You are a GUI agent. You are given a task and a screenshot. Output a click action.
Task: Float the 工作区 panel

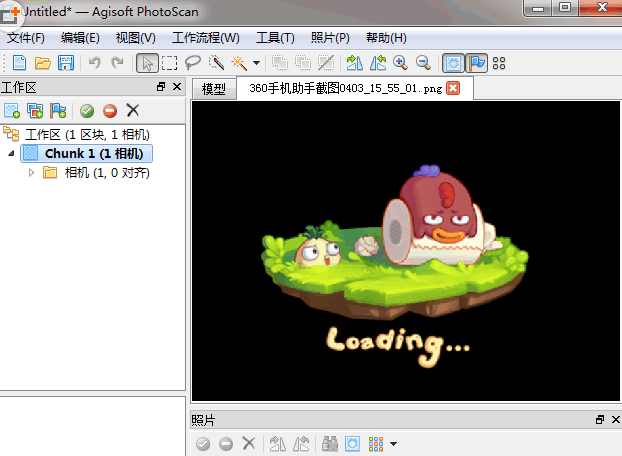click(x=161, y=87)
